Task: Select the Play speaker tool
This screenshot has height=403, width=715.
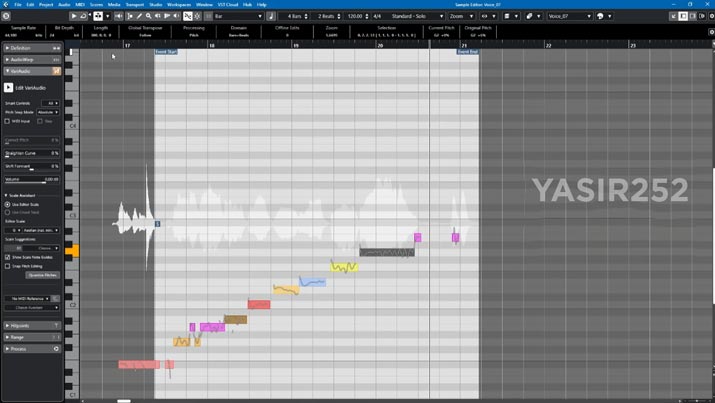Action: (x=176, y=16)
